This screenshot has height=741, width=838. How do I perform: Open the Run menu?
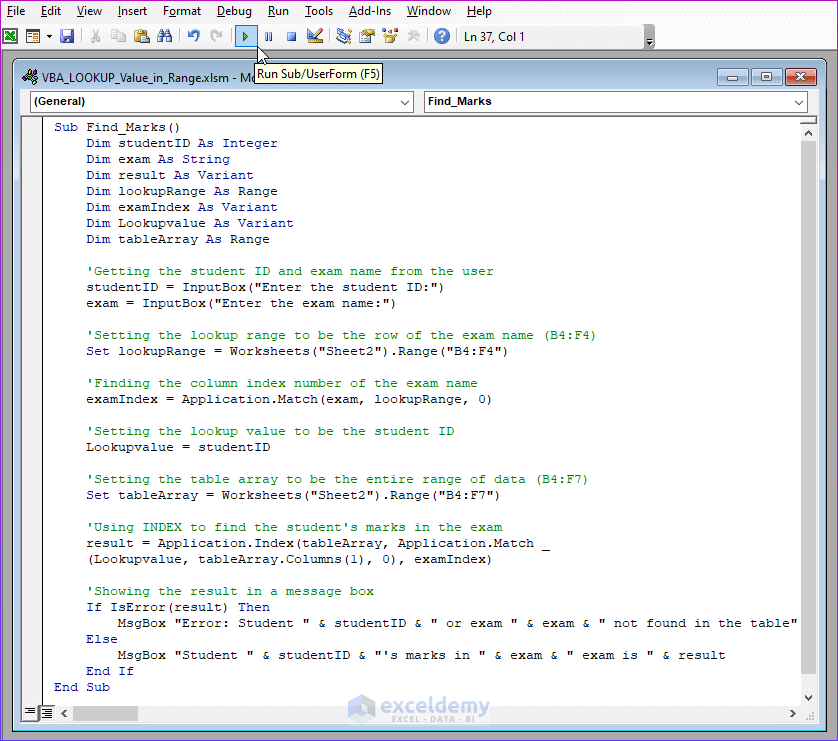click(x=278, y=11)
